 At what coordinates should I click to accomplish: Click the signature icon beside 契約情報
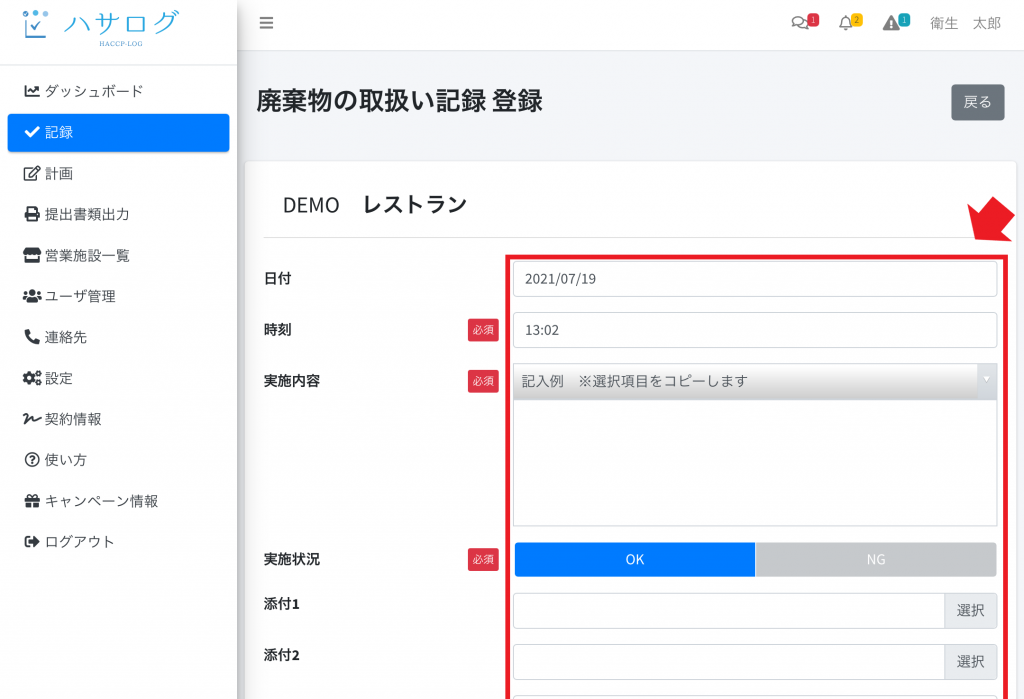coord(31,419)
